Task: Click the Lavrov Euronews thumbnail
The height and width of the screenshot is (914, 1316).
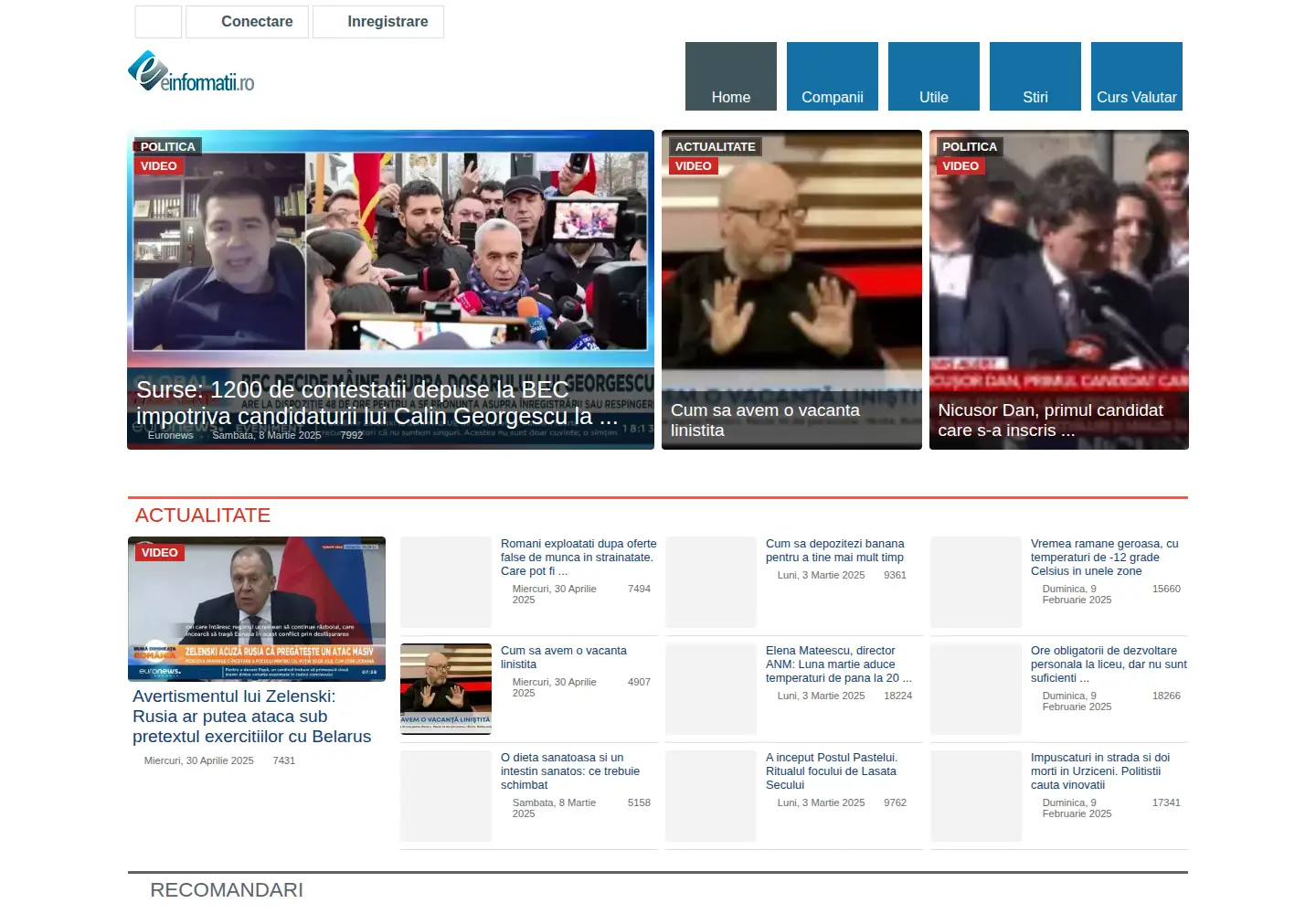Action: point(257,609)
